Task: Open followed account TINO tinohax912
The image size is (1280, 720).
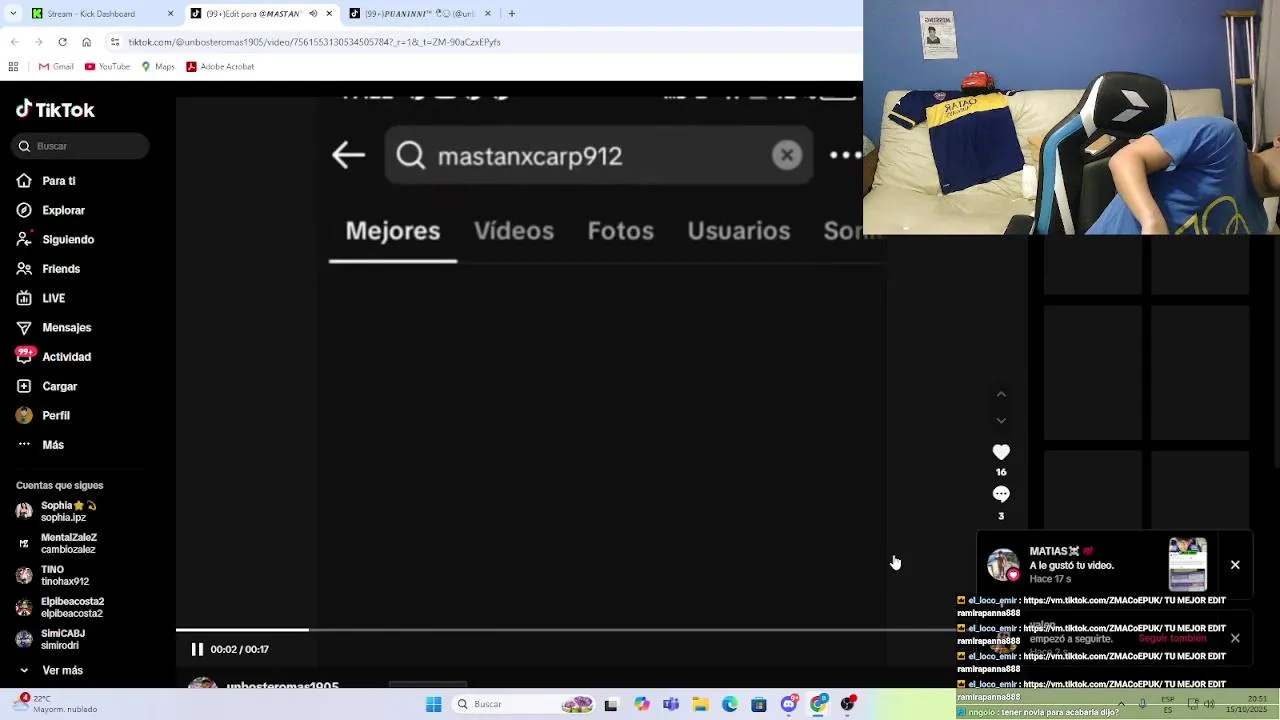Action: click(x=55, y=575)
